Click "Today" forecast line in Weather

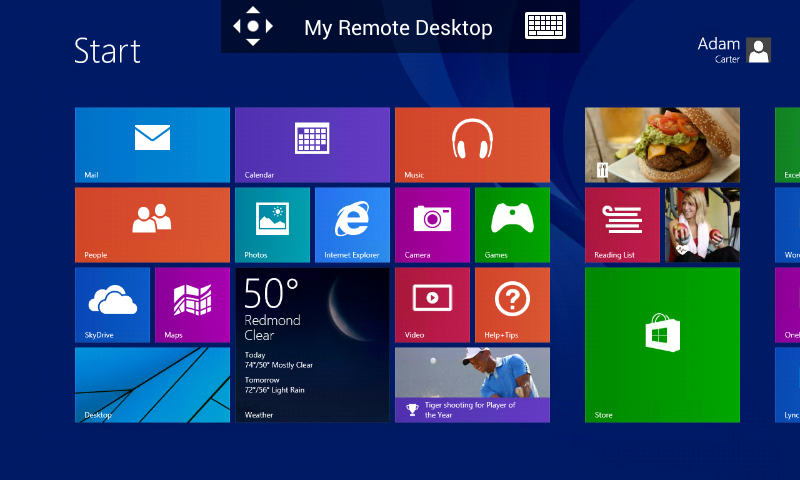point(279,360)
